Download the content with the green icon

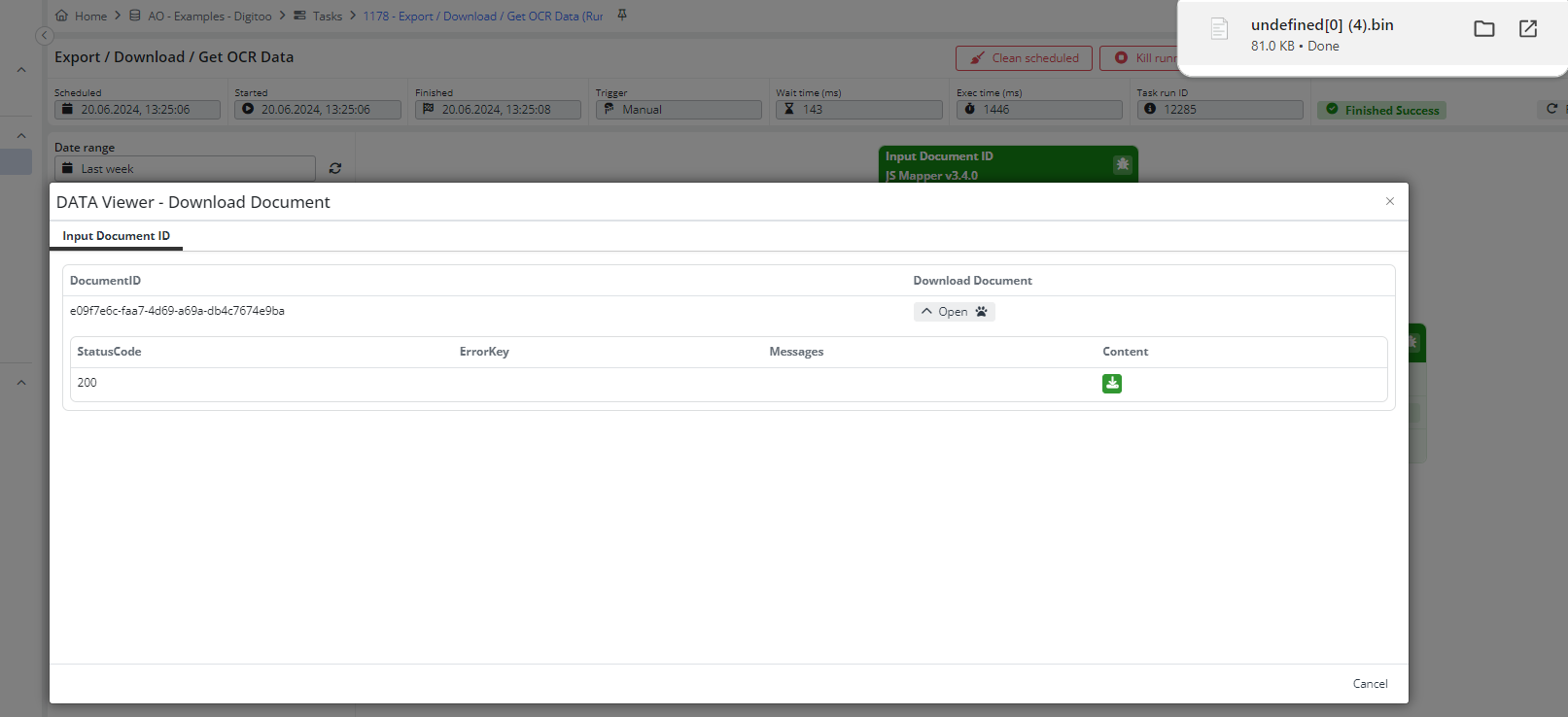click(x=1112, y=384)
